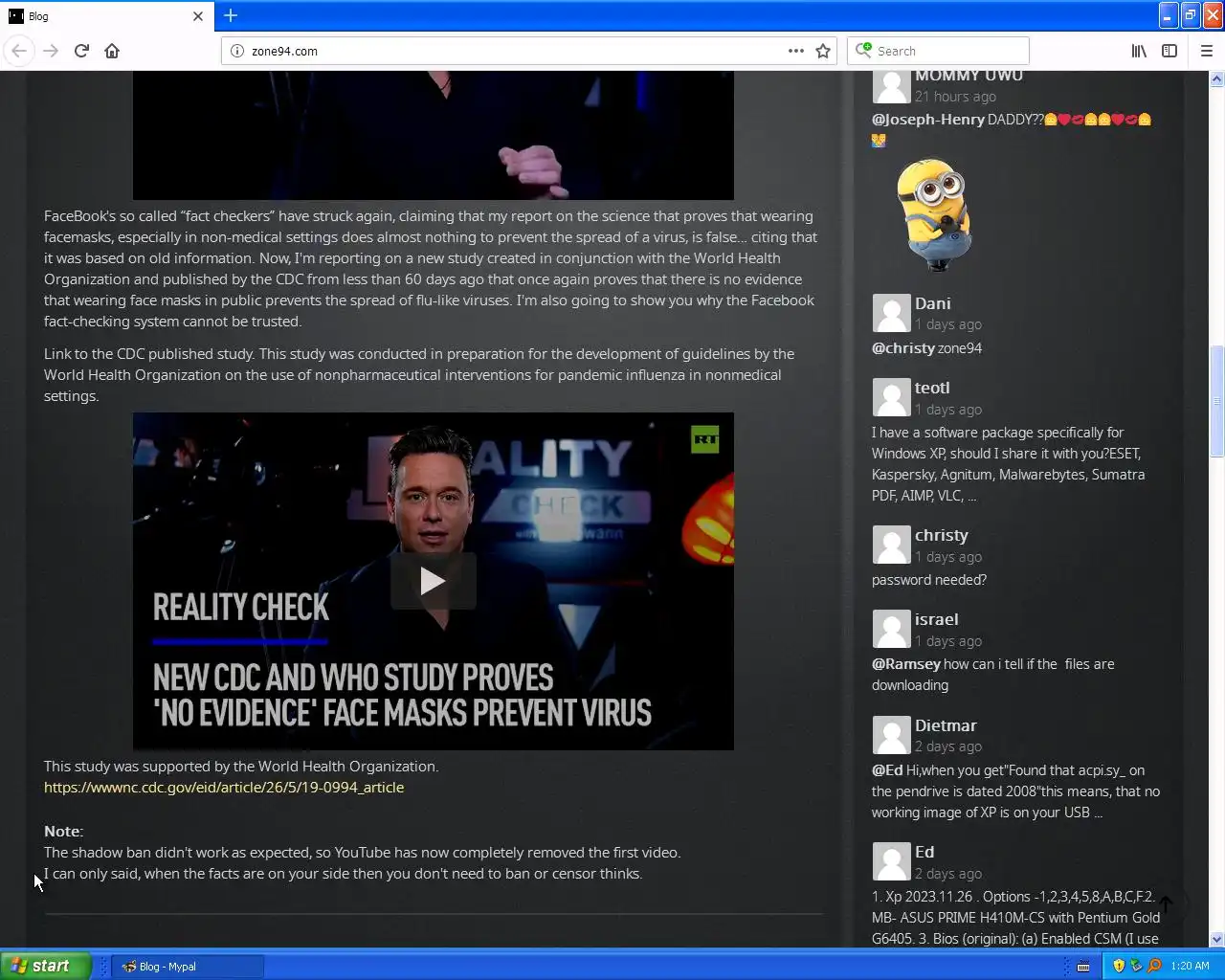
Task: Click the @Ed mention
Action: click(x=887, y=770)
